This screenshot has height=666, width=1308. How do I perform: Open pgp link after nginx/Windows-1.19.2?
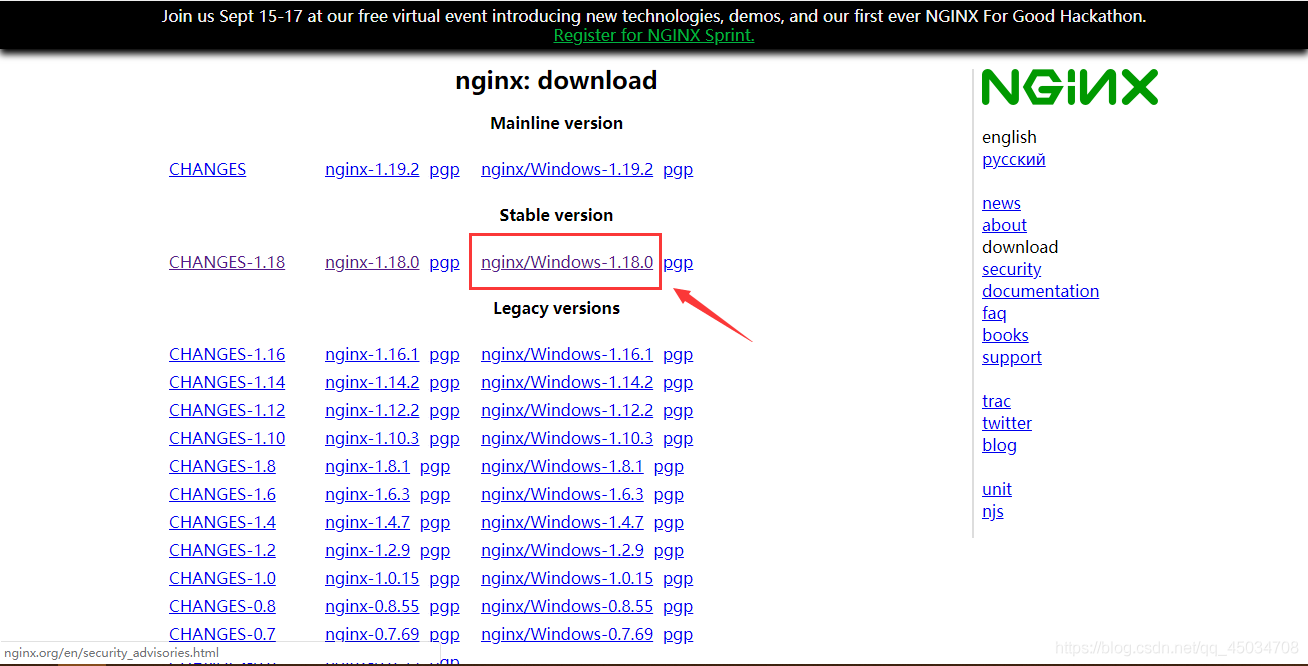678,169
